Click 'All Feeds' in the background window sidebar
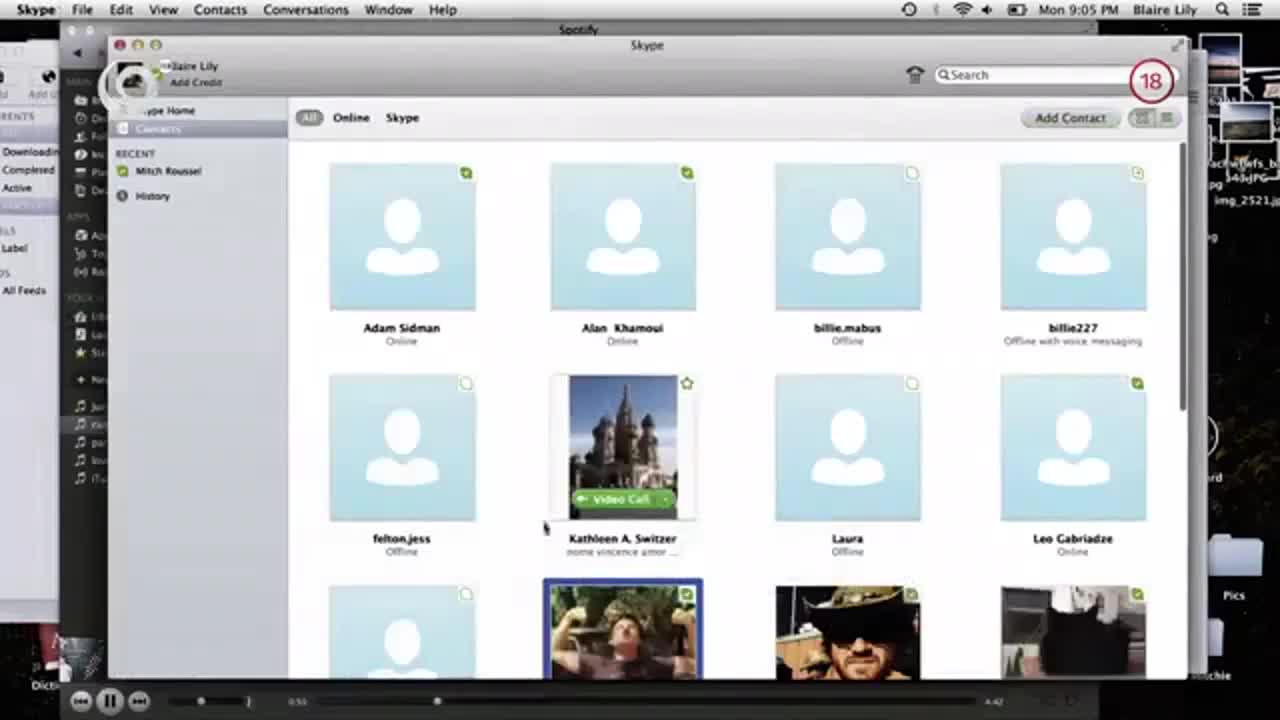Image resolution: width=1280 pixels, height=720 pixels. [x=24, y=291]
